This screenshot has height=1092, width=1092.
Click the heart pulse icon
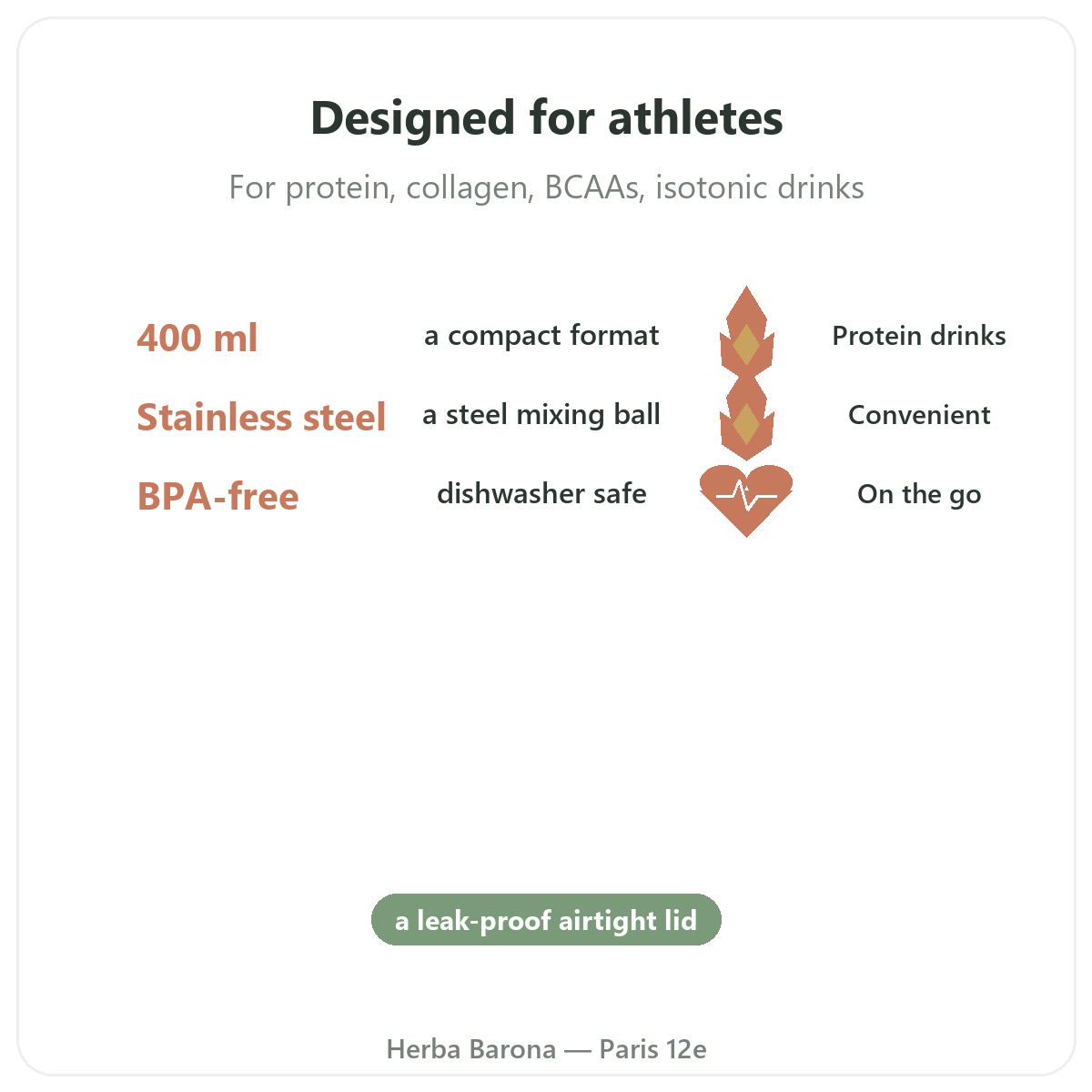[746, 500]
